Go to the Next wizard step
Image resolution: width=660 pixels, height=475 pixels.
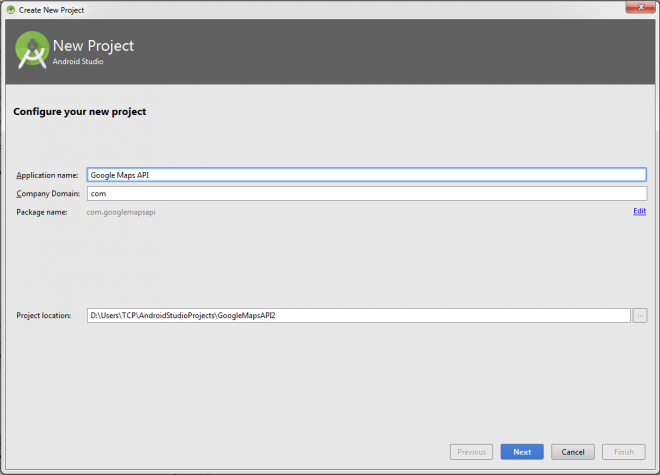[522, 452]
